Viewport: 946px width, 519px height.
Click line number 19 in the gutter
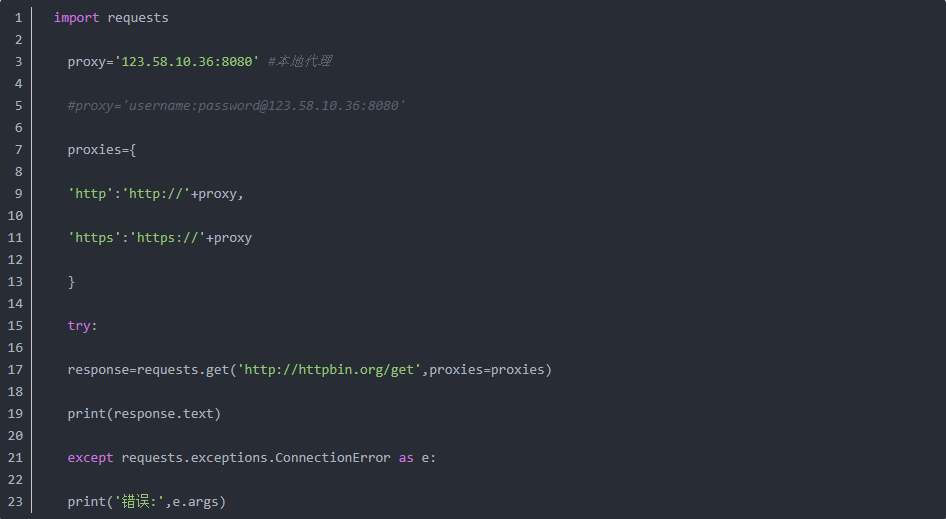[x=15, y=414]
